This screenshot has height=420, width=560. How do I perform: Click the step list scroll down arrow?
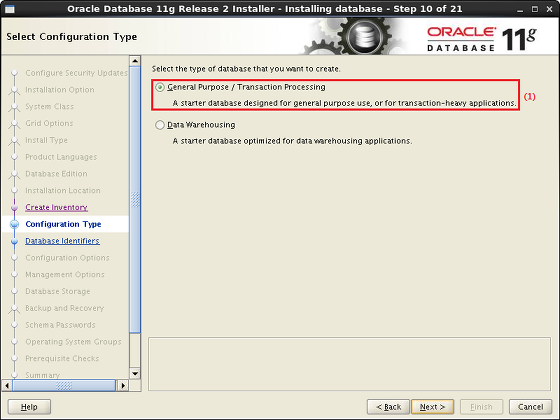(x=135, y=374)
